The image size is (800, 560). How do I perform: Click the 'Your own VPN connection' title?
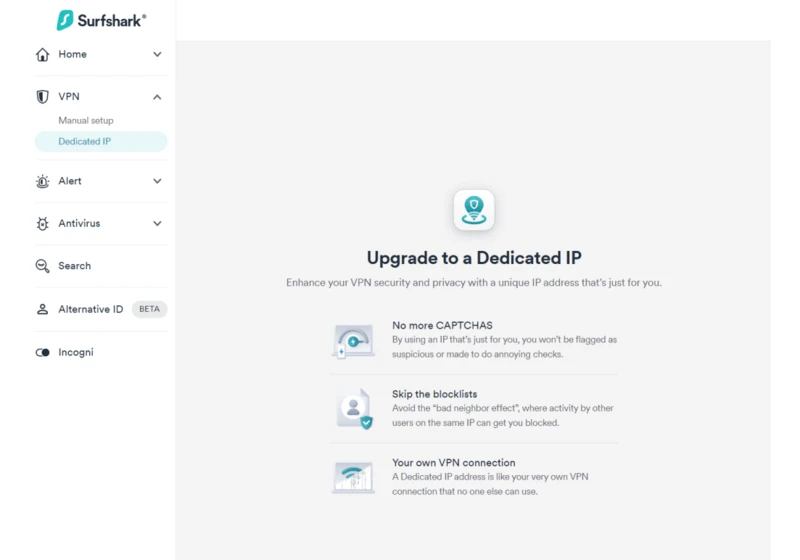pos(454,463)
